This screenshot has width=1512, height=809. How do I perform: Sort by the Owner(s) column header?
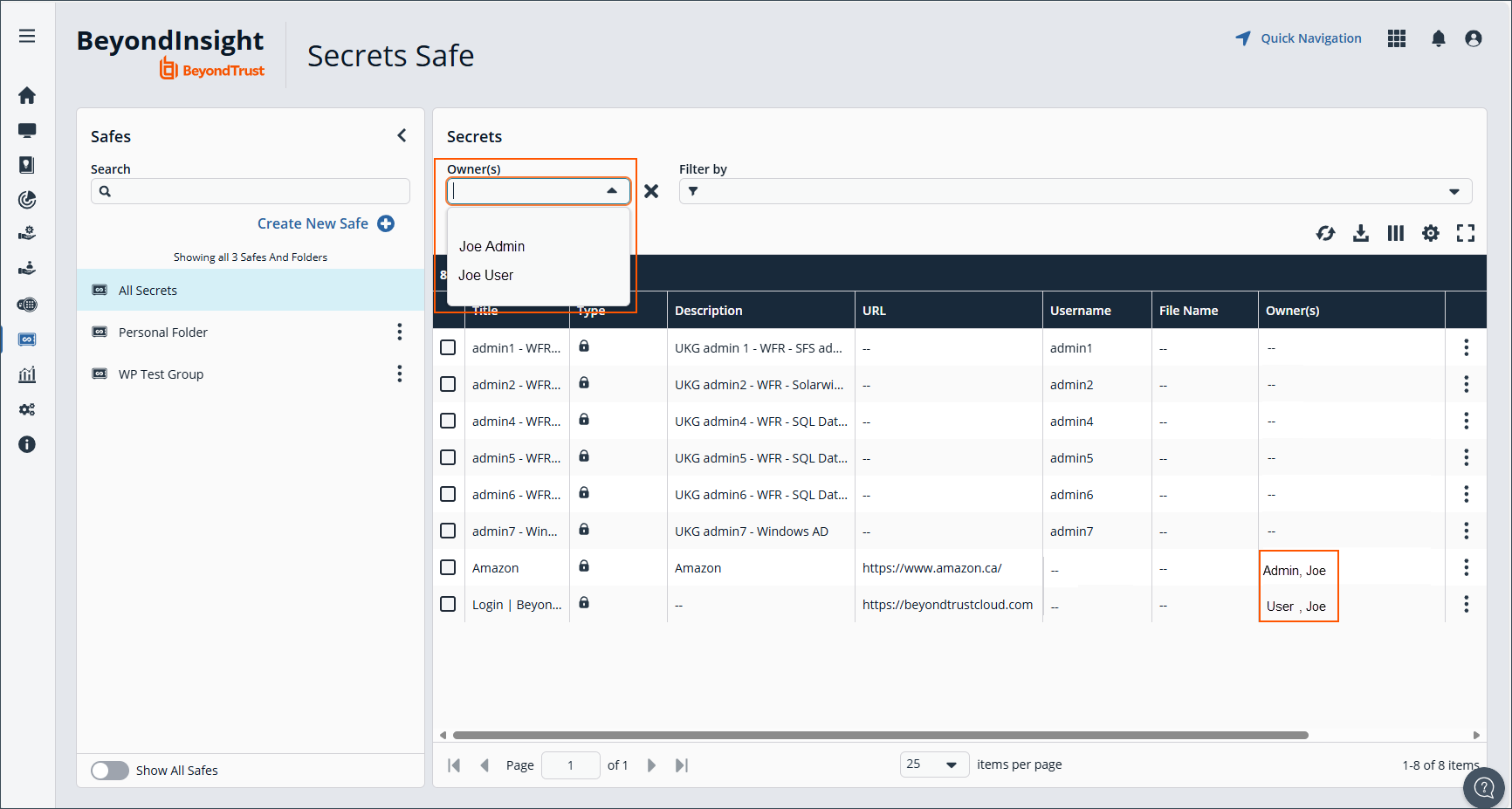pos(1351,310)
